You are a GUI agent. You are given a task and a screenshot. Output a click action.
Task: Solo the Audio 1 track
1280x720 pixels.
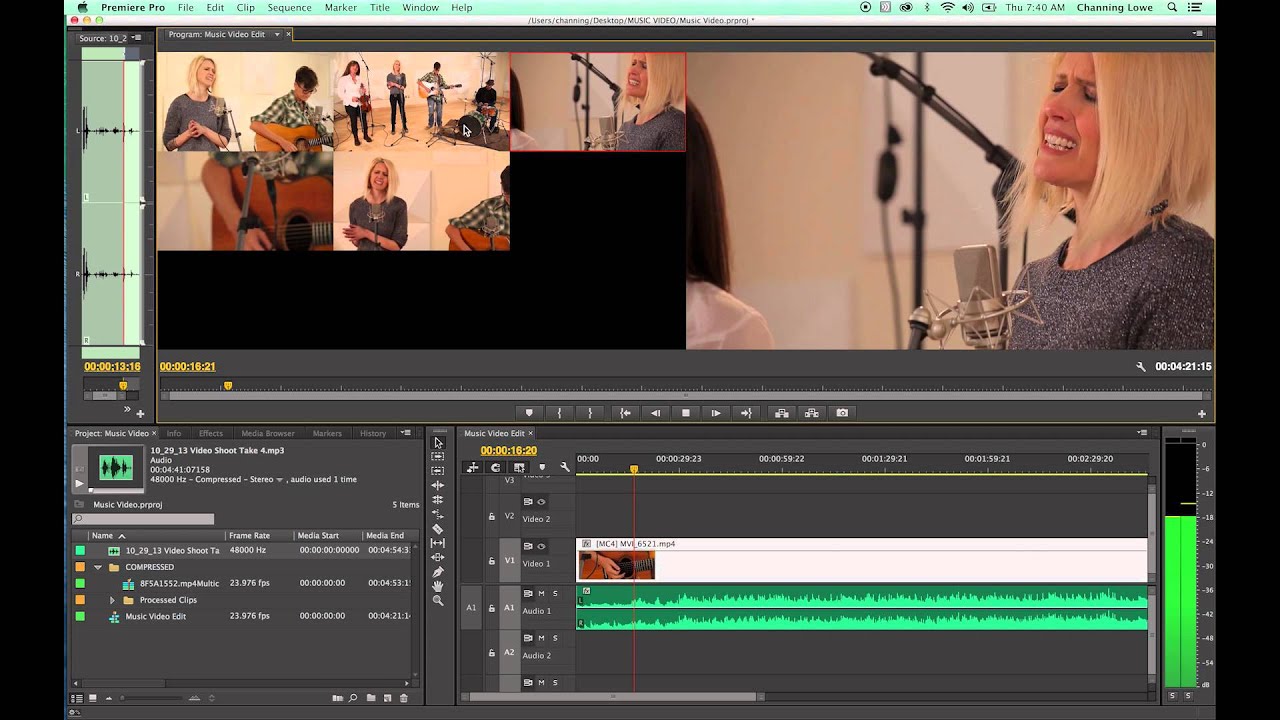click(x=555, y=594)
